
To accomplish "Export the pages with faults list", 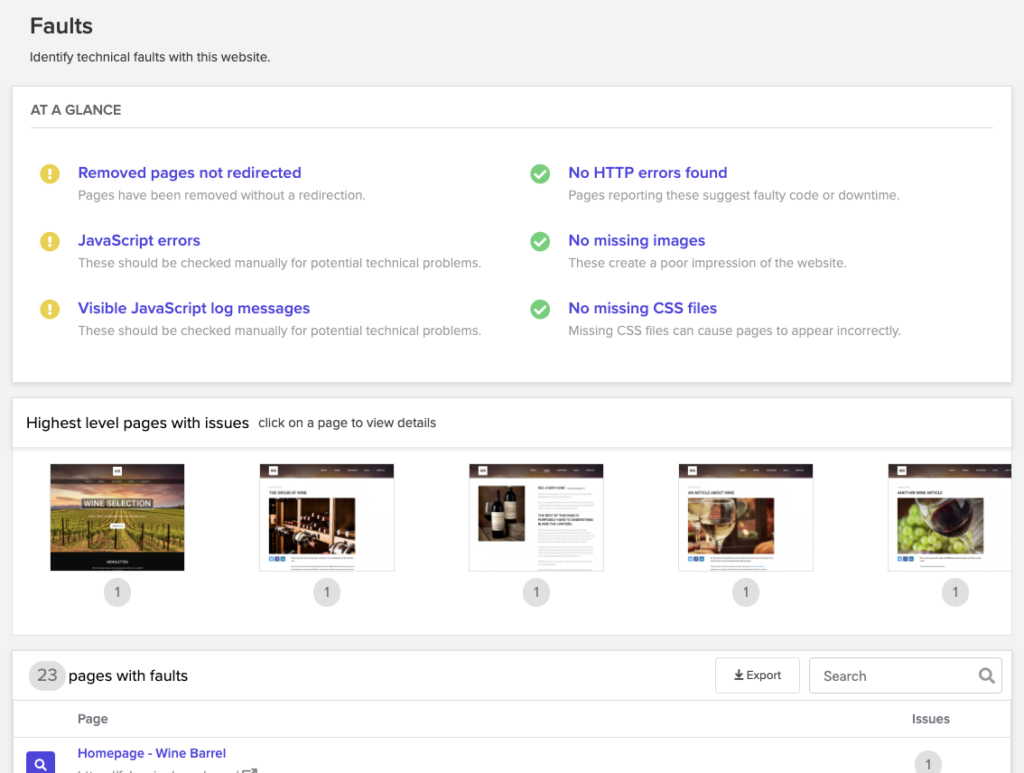I will click(758, 675).
